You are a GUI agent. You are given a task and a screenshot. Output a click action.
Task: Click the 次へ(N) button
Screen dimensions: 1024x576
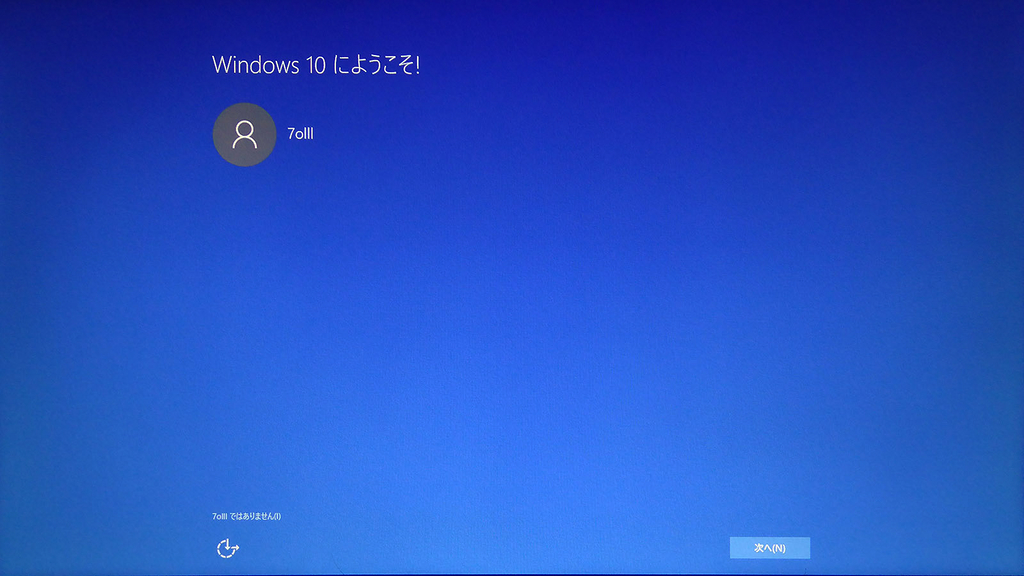click(769, 548)
